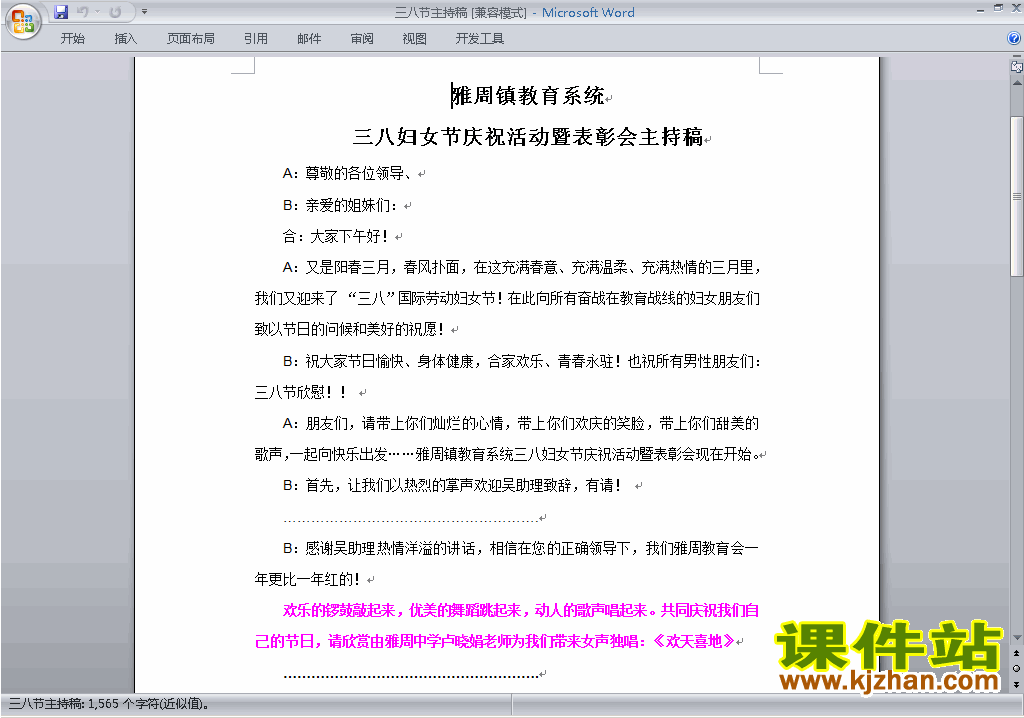1024x718 pixels.
Task: Click the line B：首先，让我们以热烈的掌声
Action: (x=452, y=485)
